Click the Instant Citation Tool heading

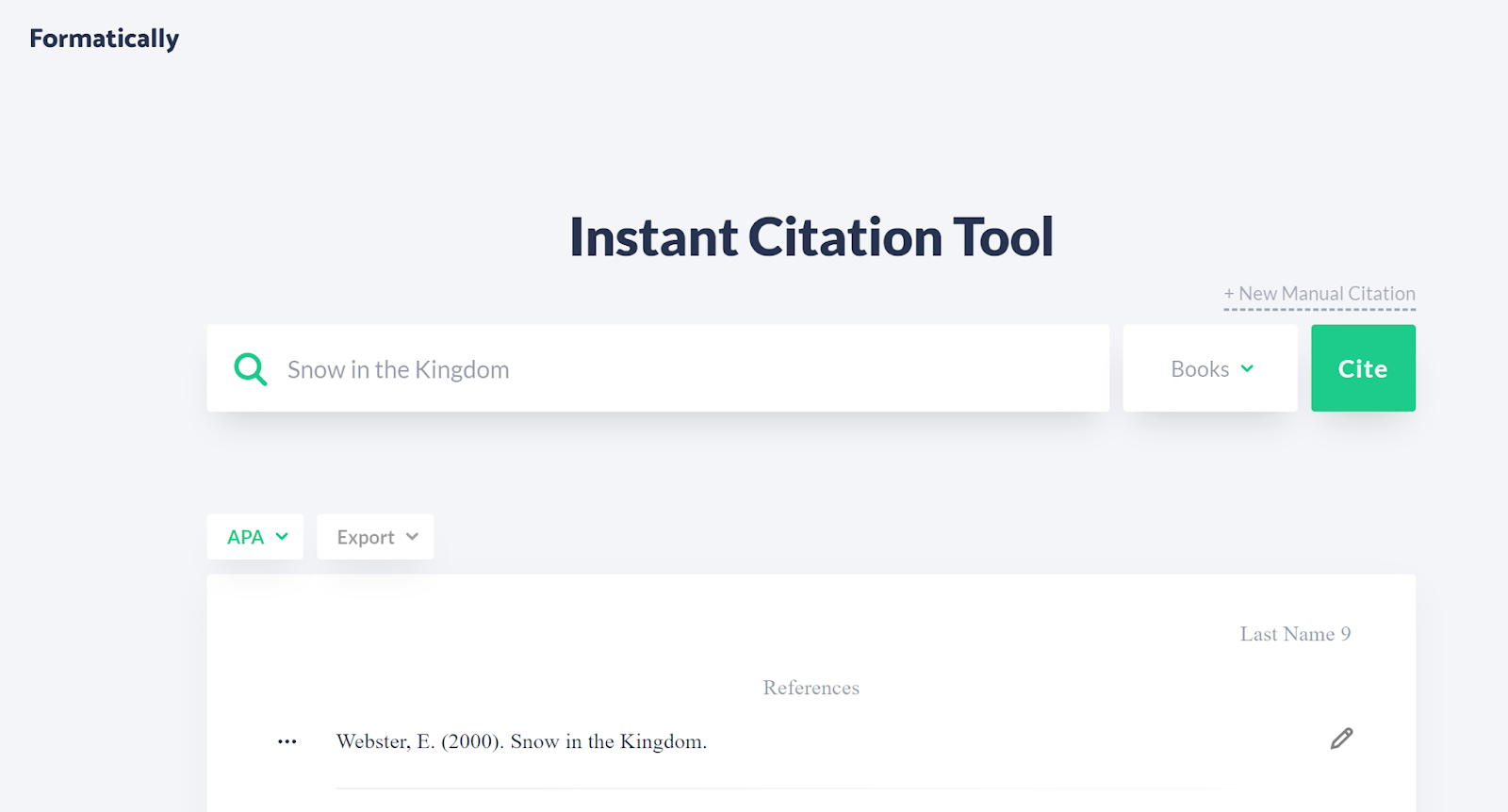[x=811, y=236]
